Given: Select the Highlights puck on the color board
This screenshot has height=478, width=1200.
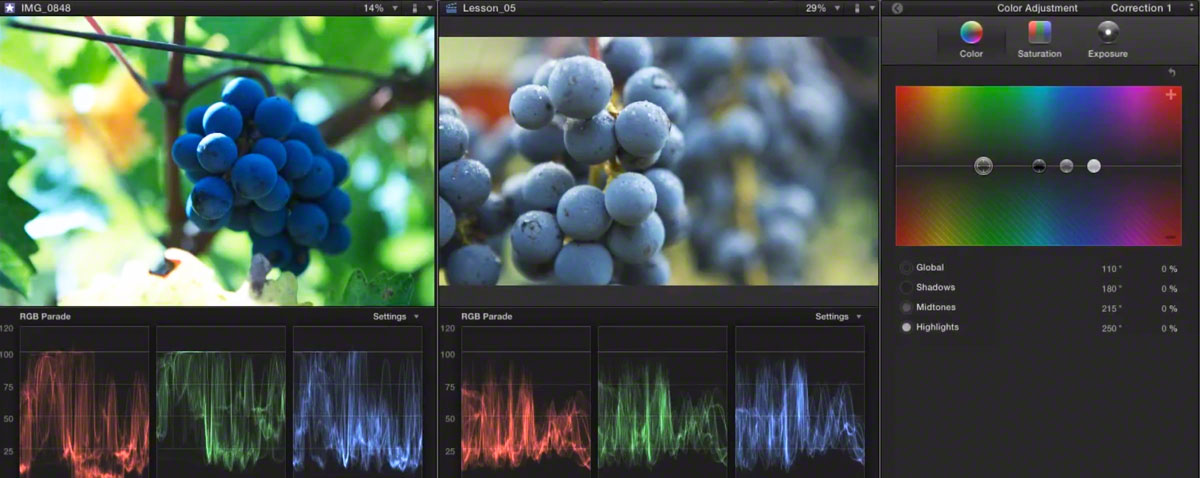Looking at the screenshot, I should [x=1093, y=166].
